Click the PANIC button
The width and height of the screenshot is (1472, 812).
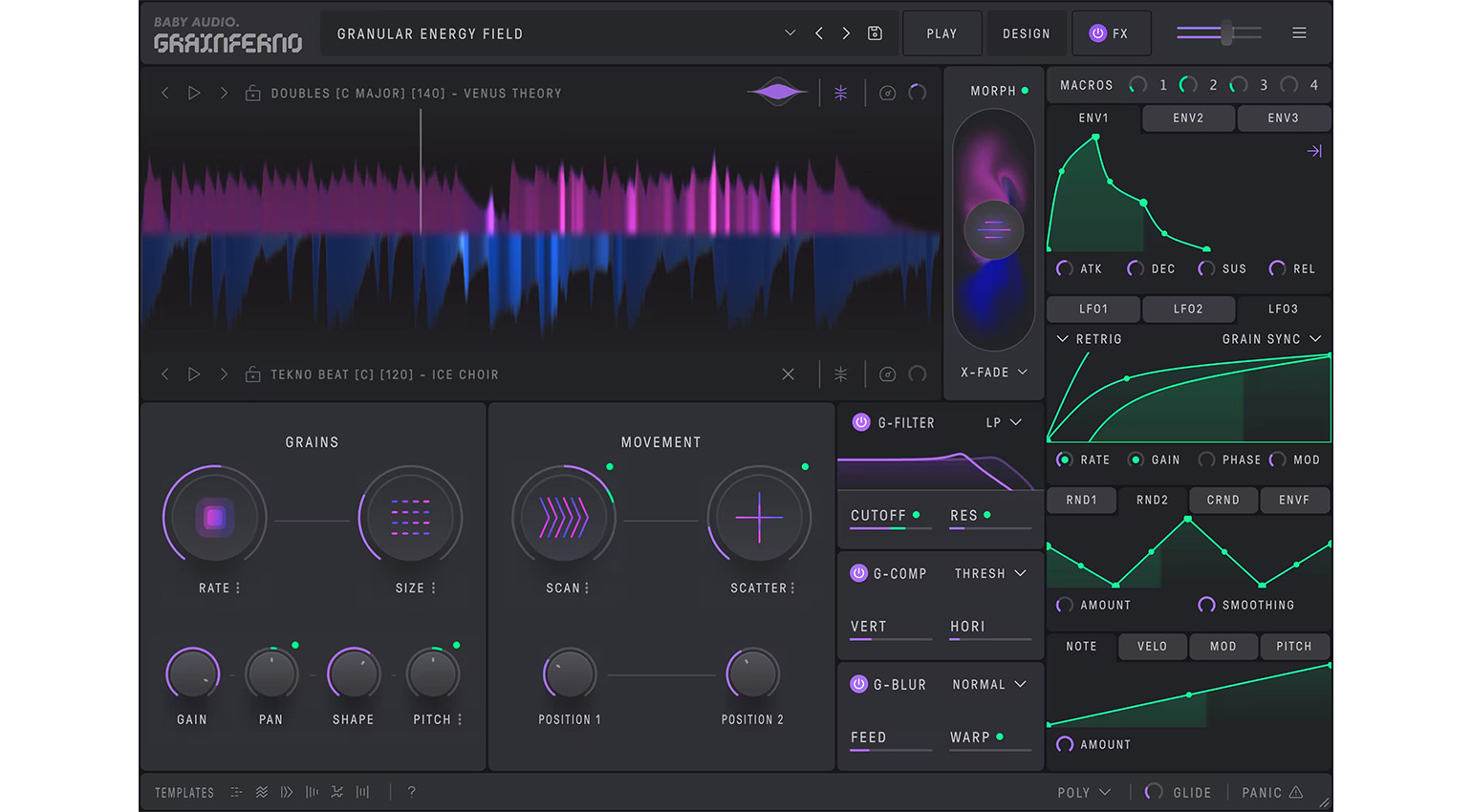(x=1271, y=792)
